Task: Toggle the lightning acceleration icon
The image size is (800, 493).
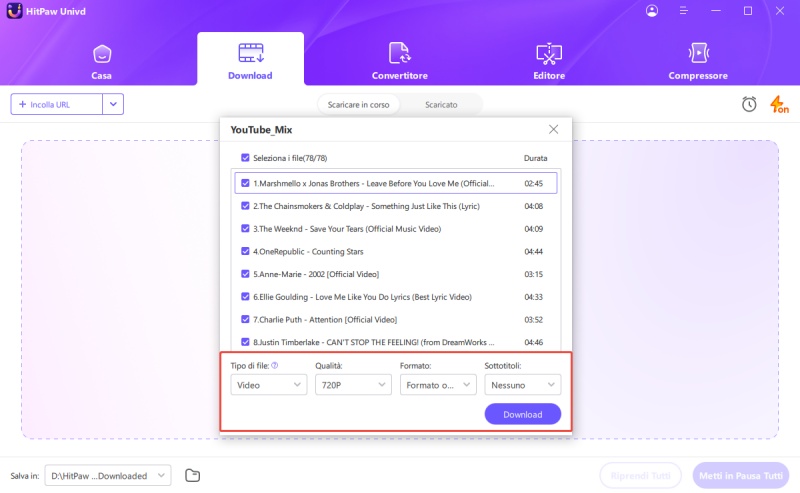Action: 779,104
